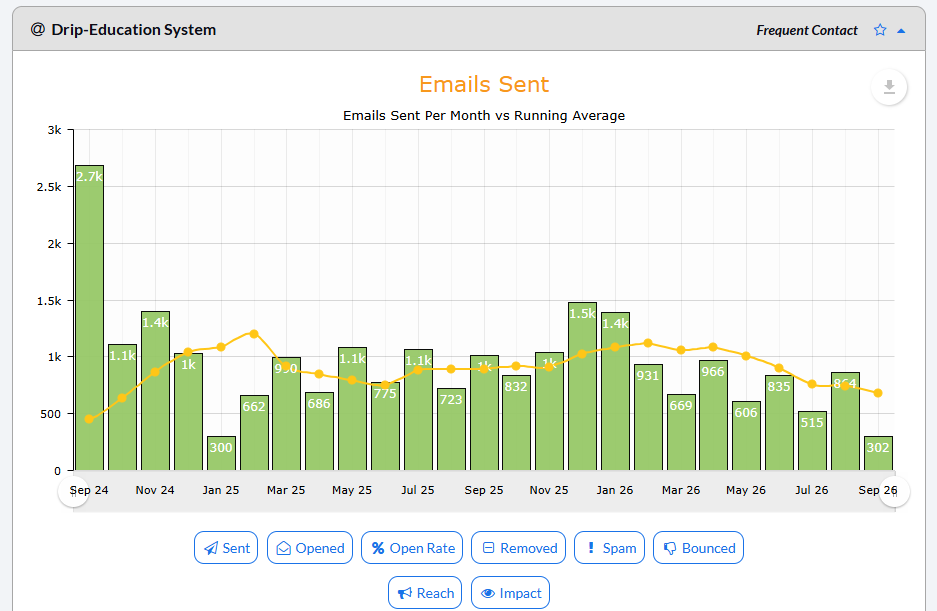This screenshot has height=611, width=937.
Task: View the Open Rate chart
Action: [x=412, y=548]
